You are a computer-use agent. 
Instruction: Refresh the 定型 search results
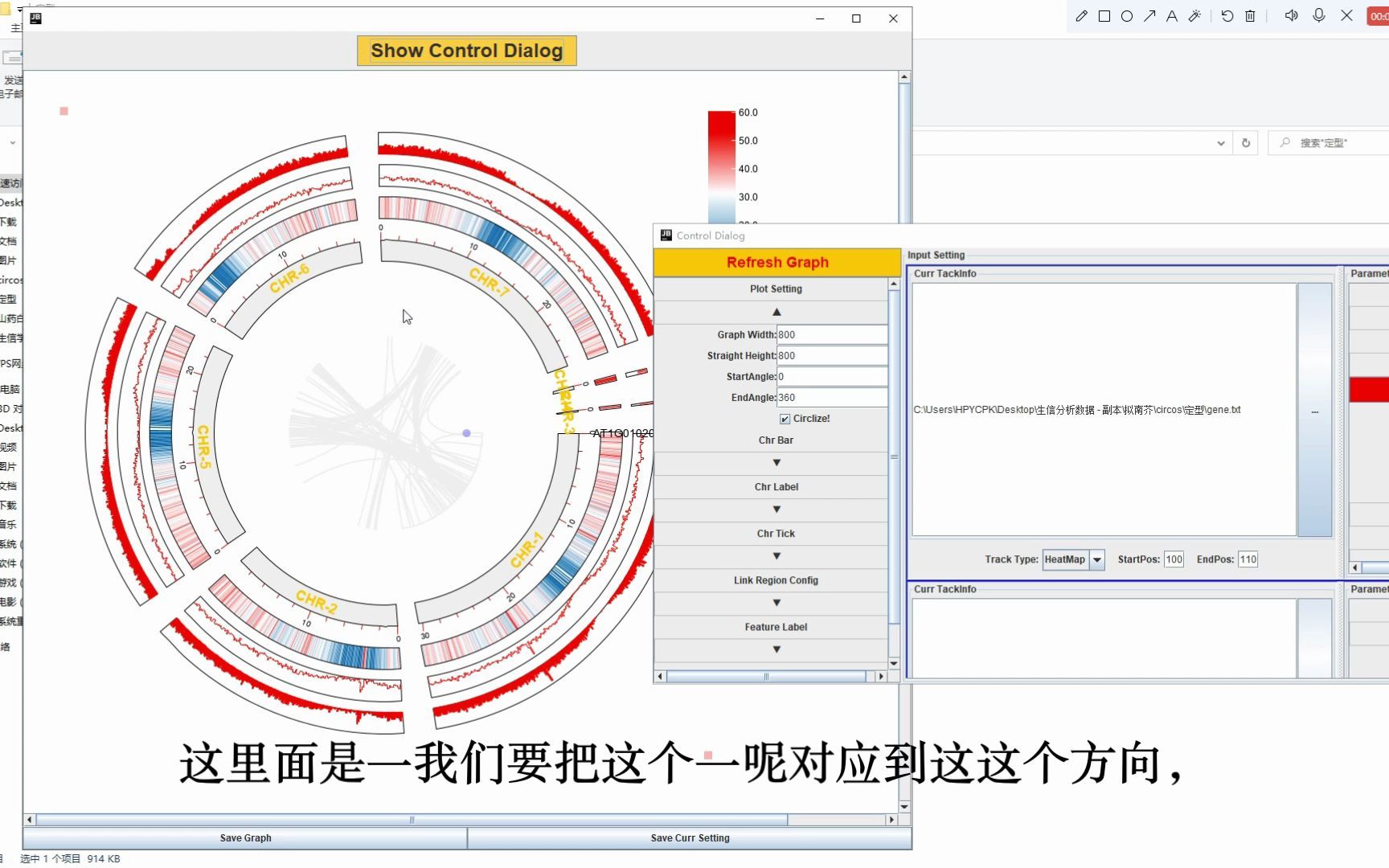point(1246,142)
